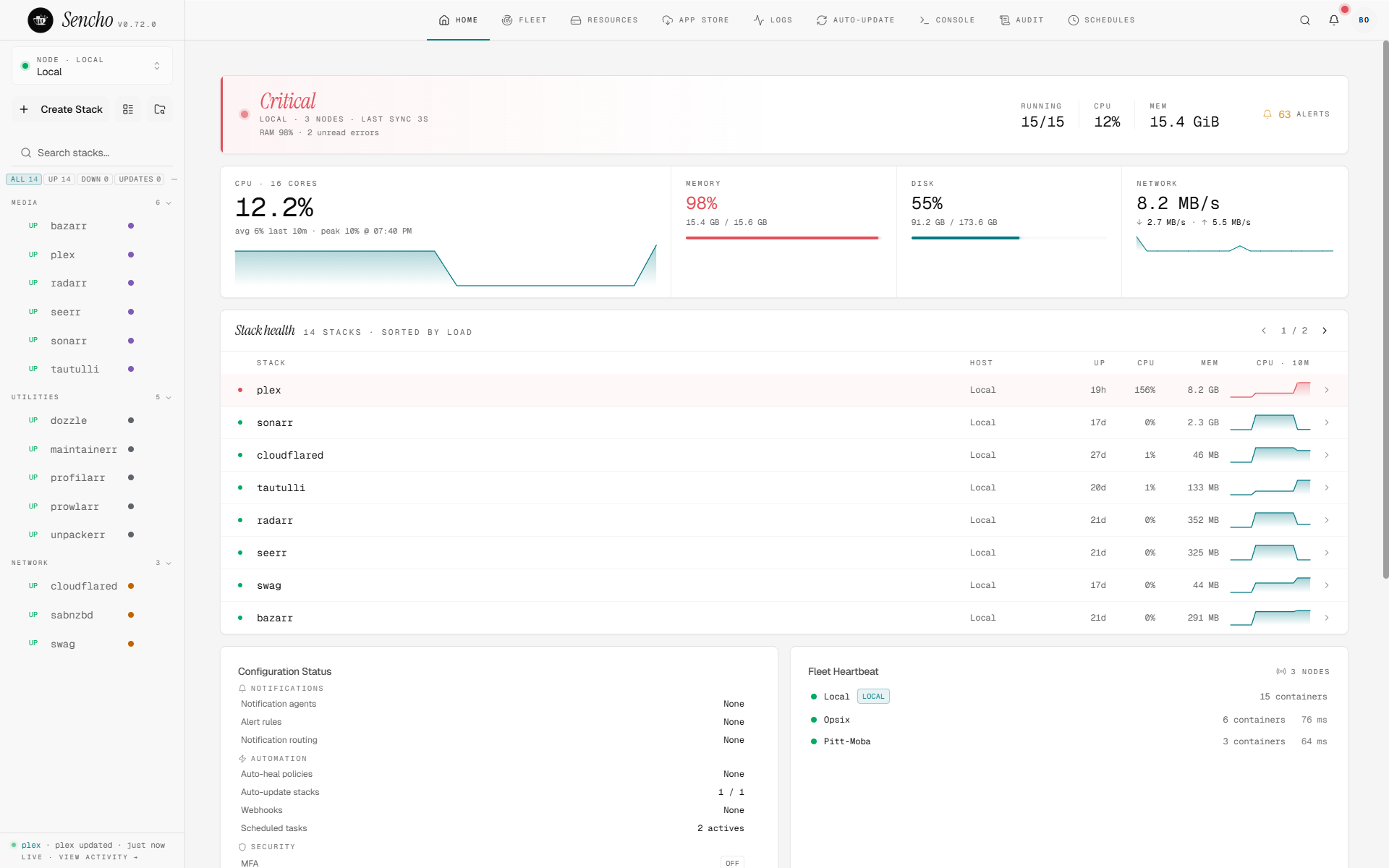The height and width of the screenshot is (868, 1389).
Task: Open the search magnifier in top bar
Action: coord(1305,20)
